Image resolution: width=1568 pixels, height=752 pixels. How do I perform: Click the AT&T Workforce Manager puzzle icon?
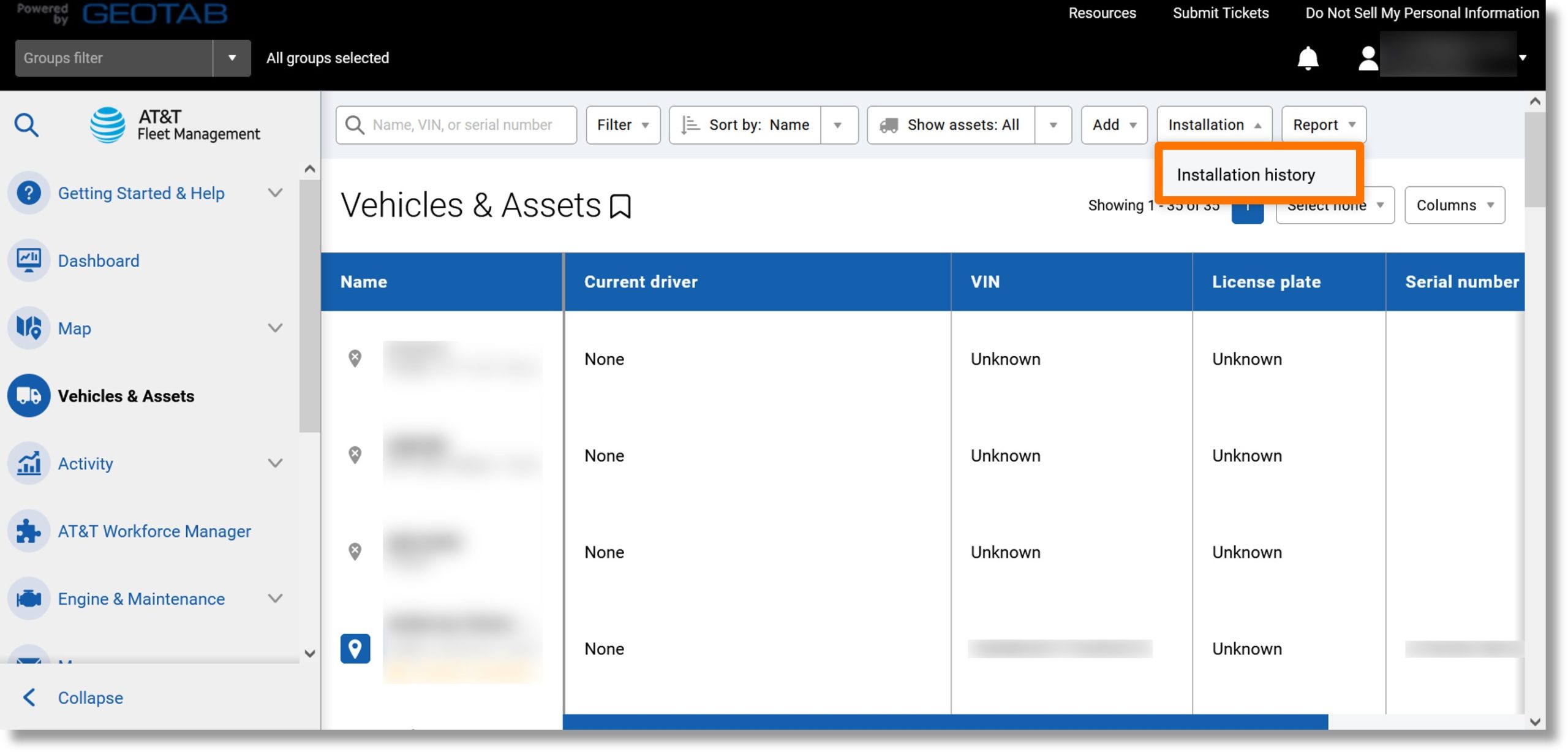pos(28,531)
